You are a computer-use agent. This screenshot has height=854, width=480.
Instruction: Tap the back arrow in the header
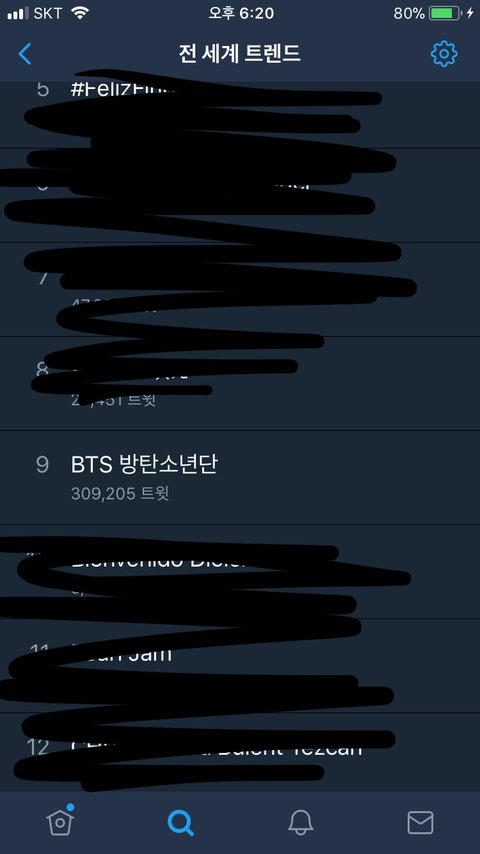pos(25,54)
